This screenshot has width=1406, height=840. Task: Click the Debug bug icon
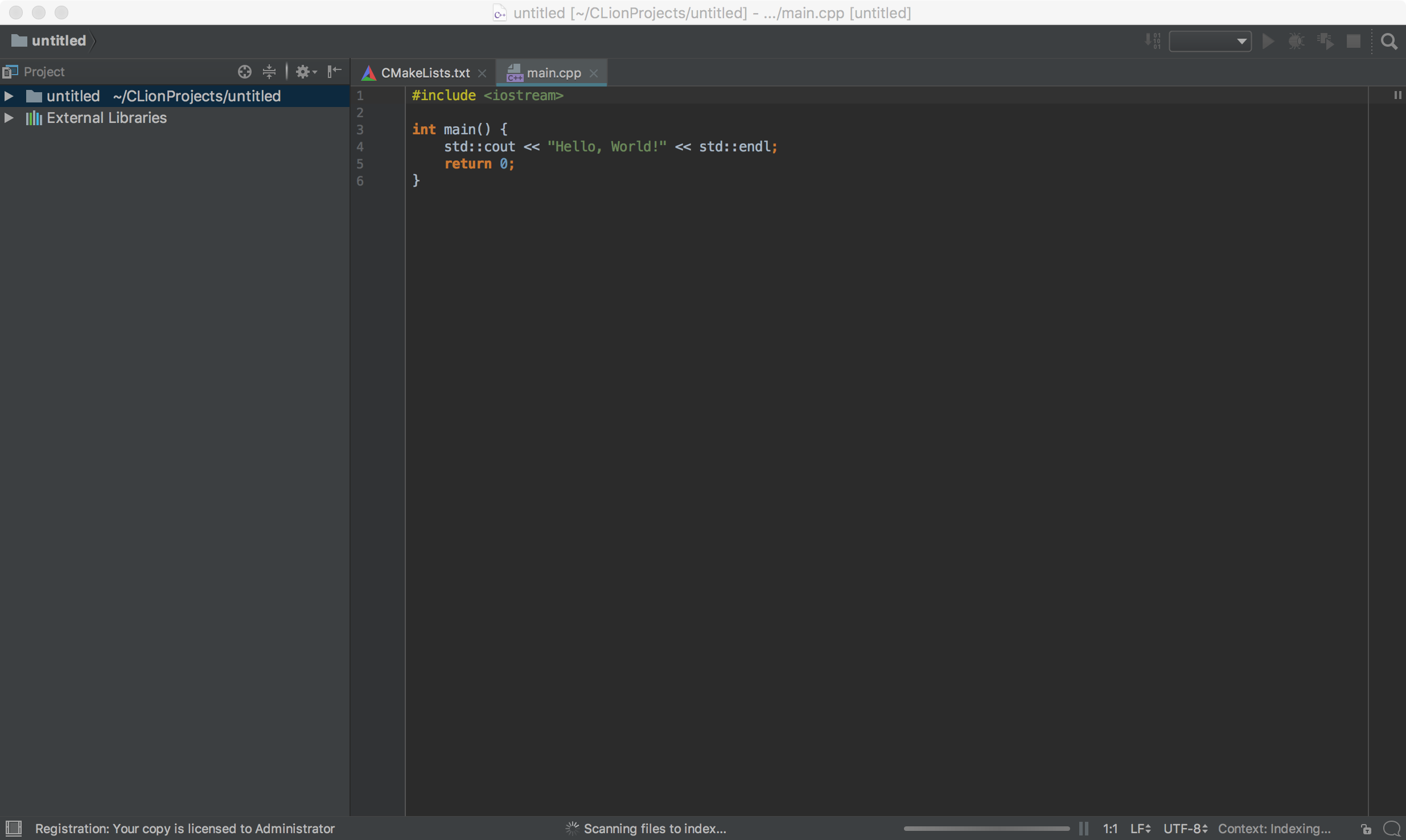(1297, 42)
